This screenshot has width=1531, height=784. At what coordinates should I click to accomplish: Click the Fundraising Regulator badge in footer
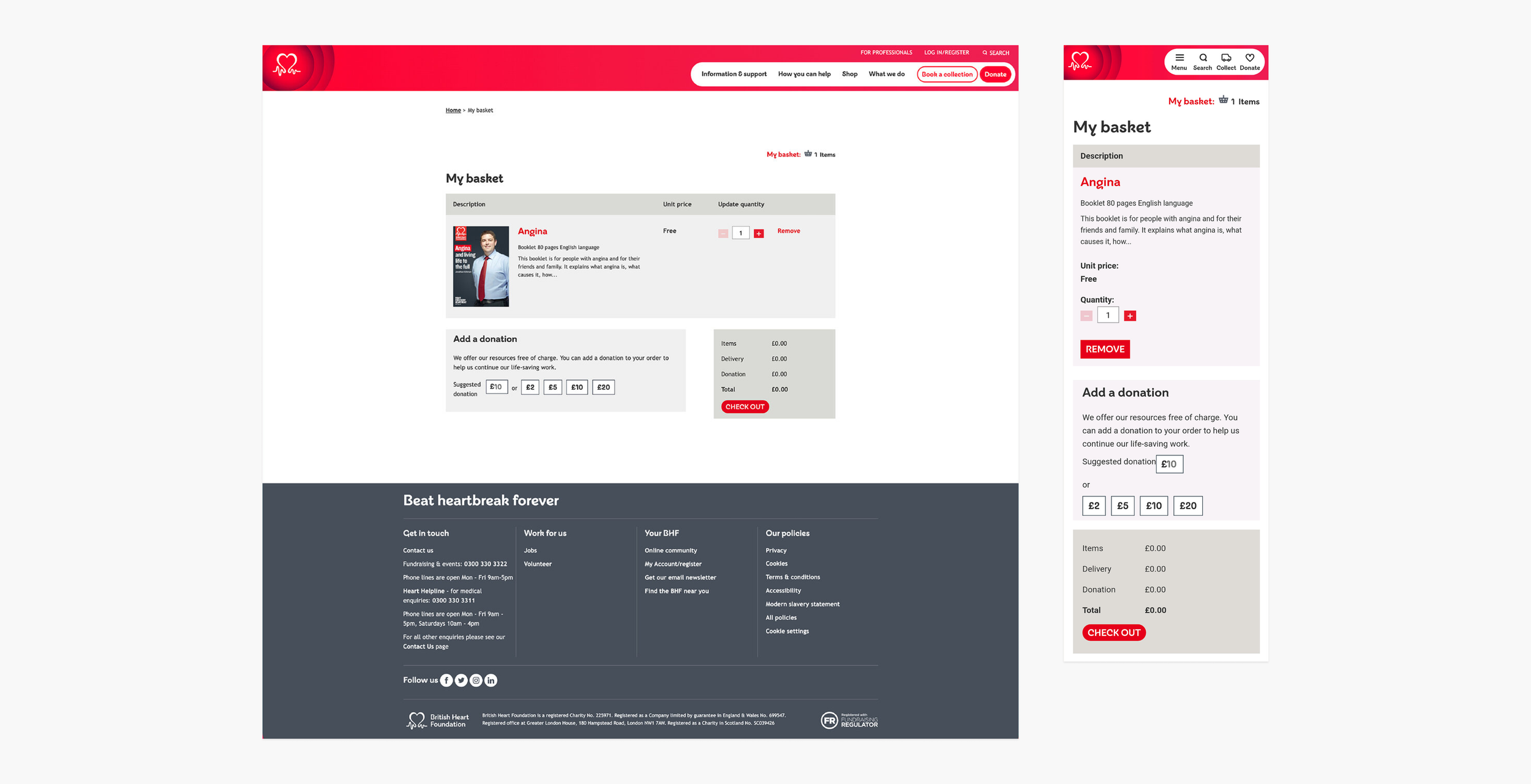pyautogui.click(x=849, y=720)
